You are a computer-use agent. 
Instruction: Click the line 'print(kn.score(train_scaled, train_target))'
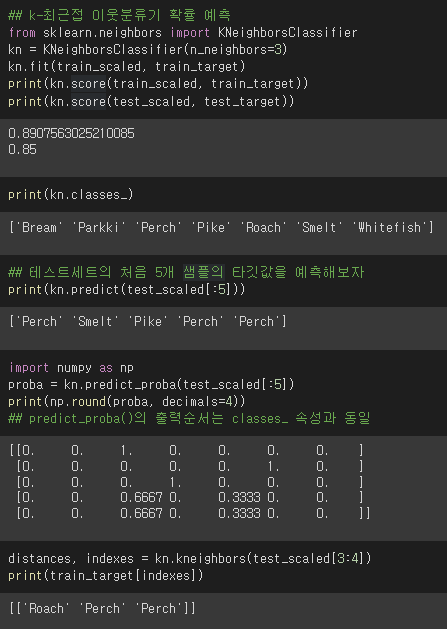click(x=158, y=83)
